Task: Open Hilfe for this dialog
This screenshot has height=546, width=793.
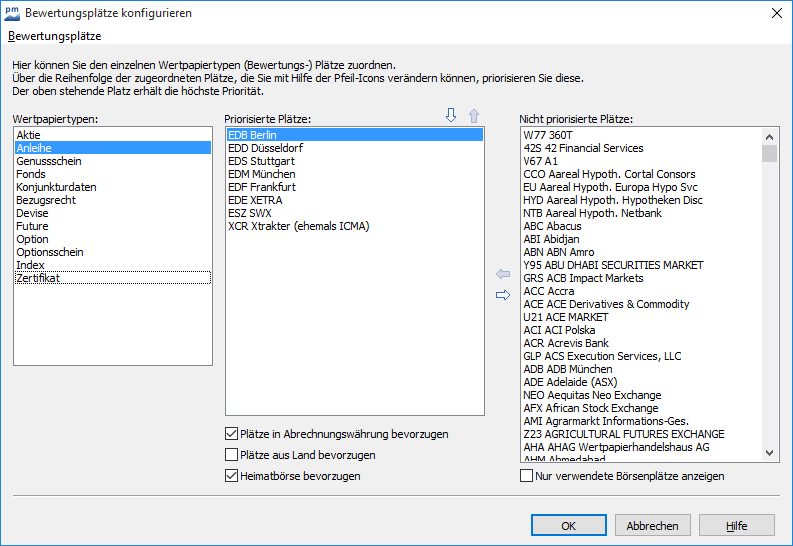Action: pos(736,526)
